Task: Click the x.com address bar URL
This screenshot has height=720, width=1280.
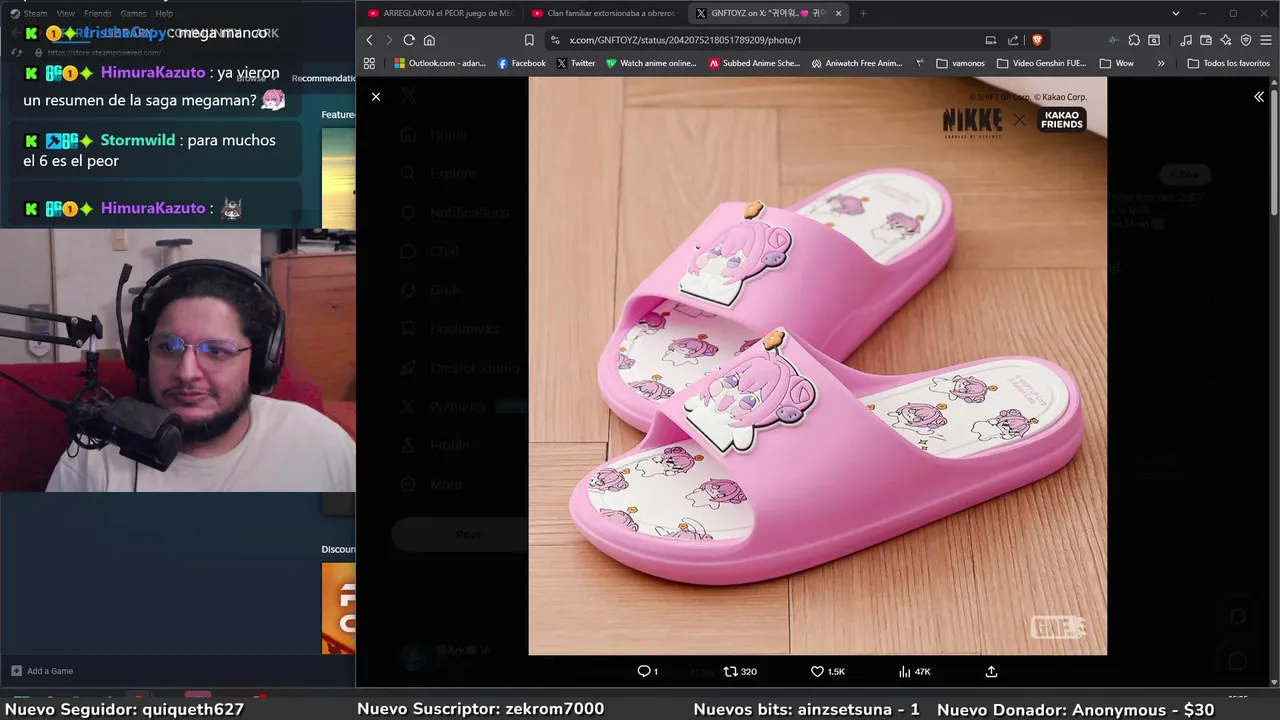Action: tap(685, 40)
